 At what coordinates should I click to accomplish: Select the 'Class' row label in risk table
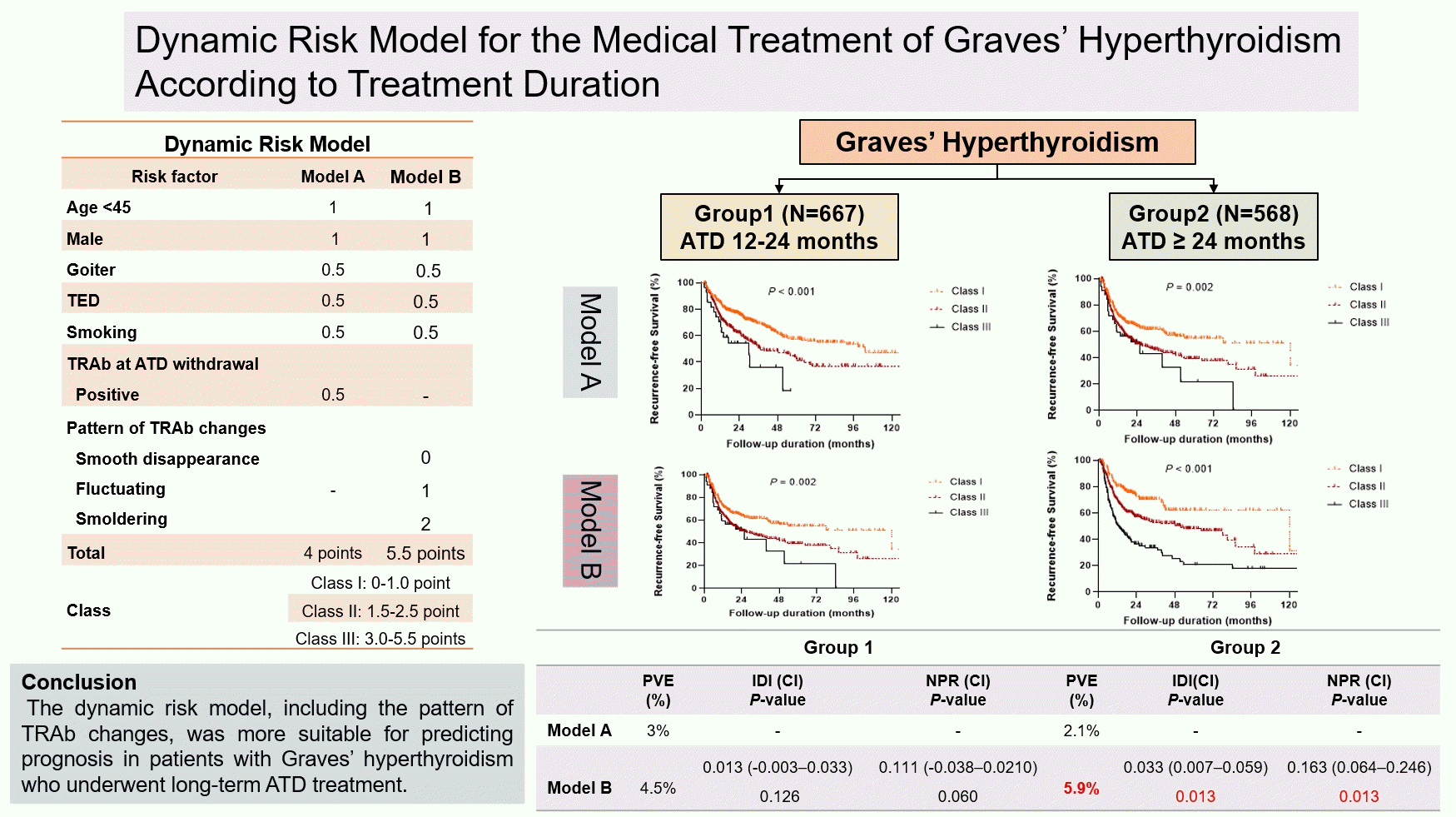click(88, 610)
